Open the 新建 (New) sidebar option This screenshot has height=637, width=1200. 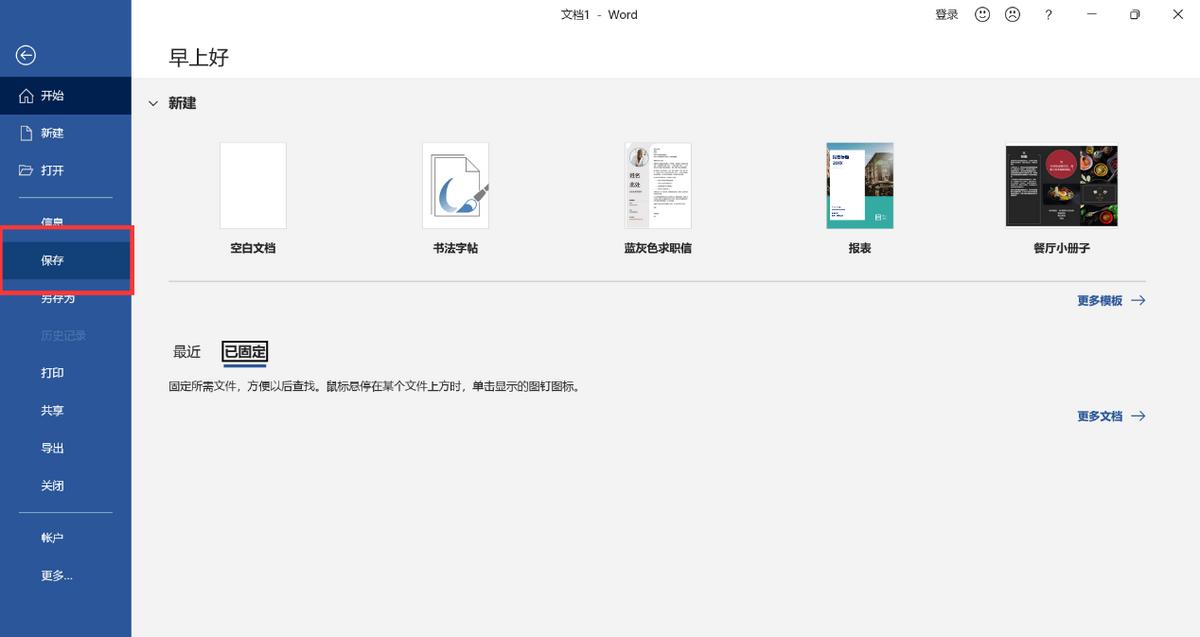coord(52,132)
